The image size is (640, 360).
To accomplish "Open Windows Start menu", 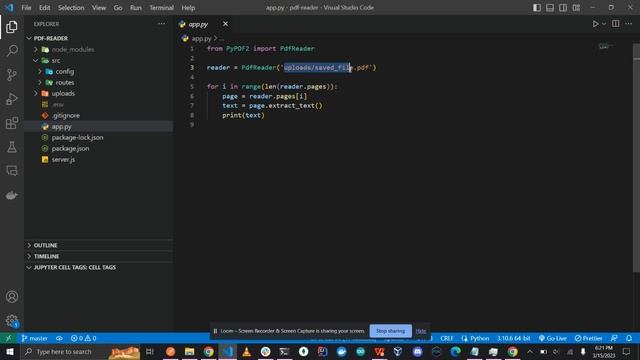I will tap(10, 352).
